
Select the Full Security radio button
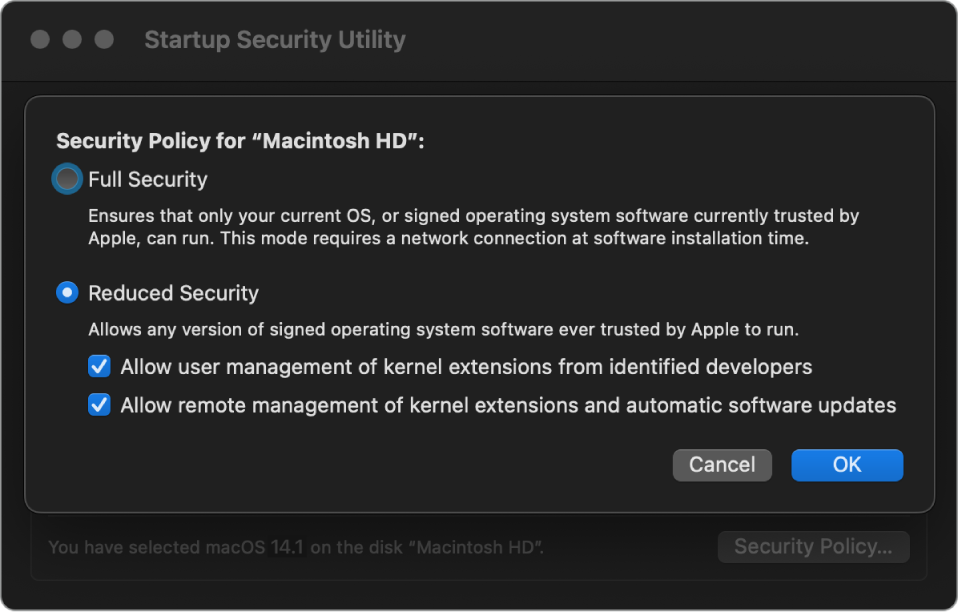(x=66, y=179)
